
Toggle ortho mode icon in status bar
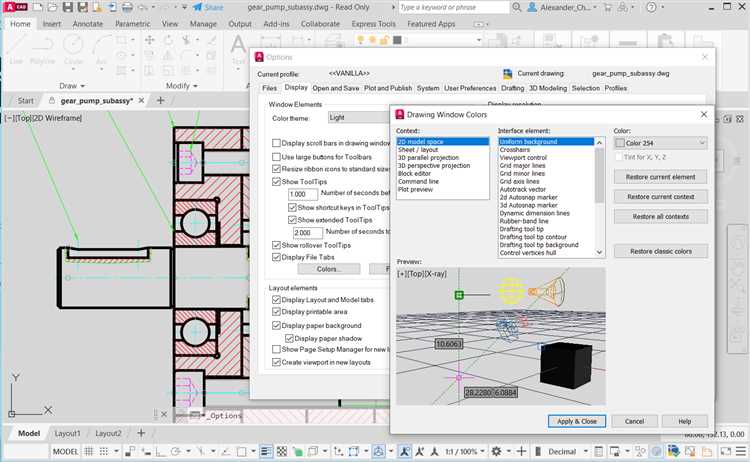pyautogui.click(x=160, y=451)
